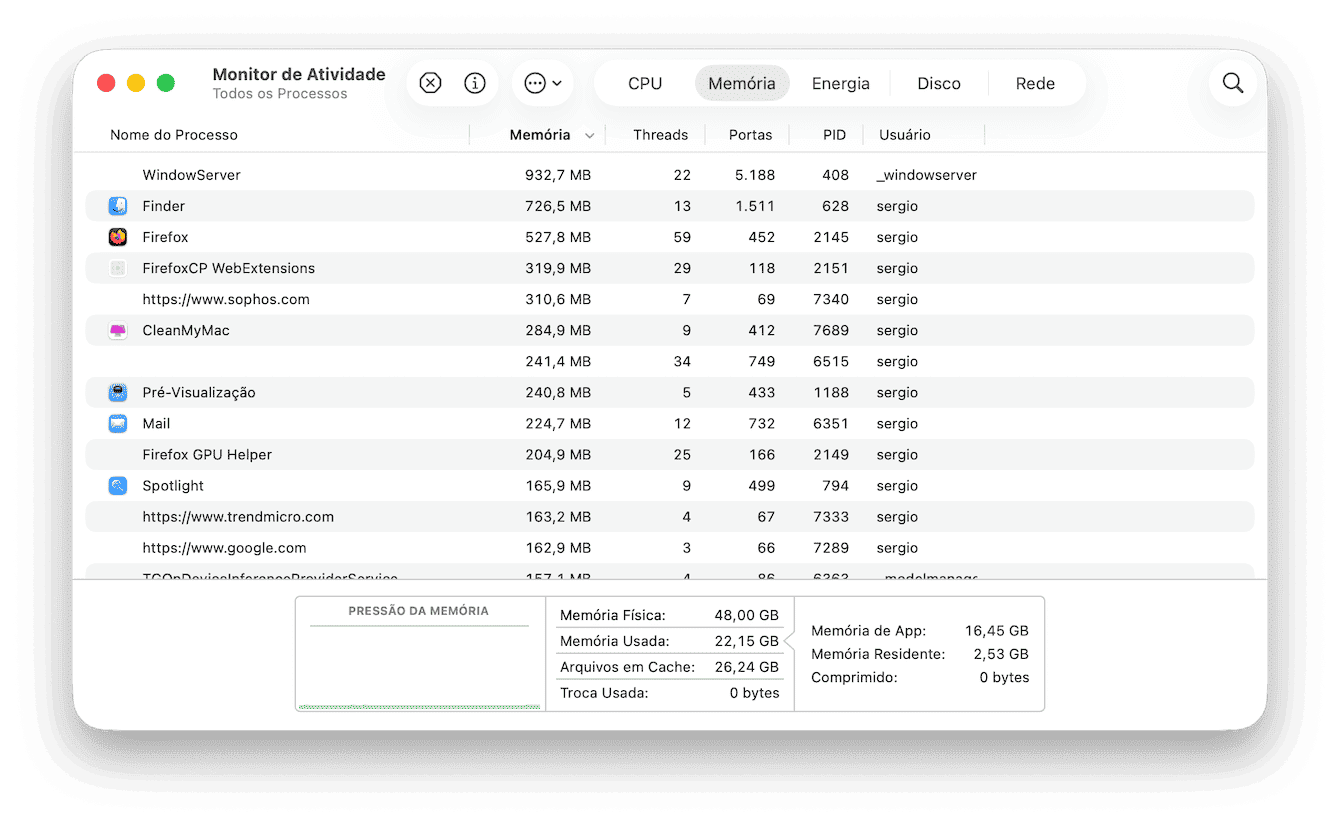Select the Mail process name
The height and width of the screenshot is (826, 1340).
coord(156,423)
